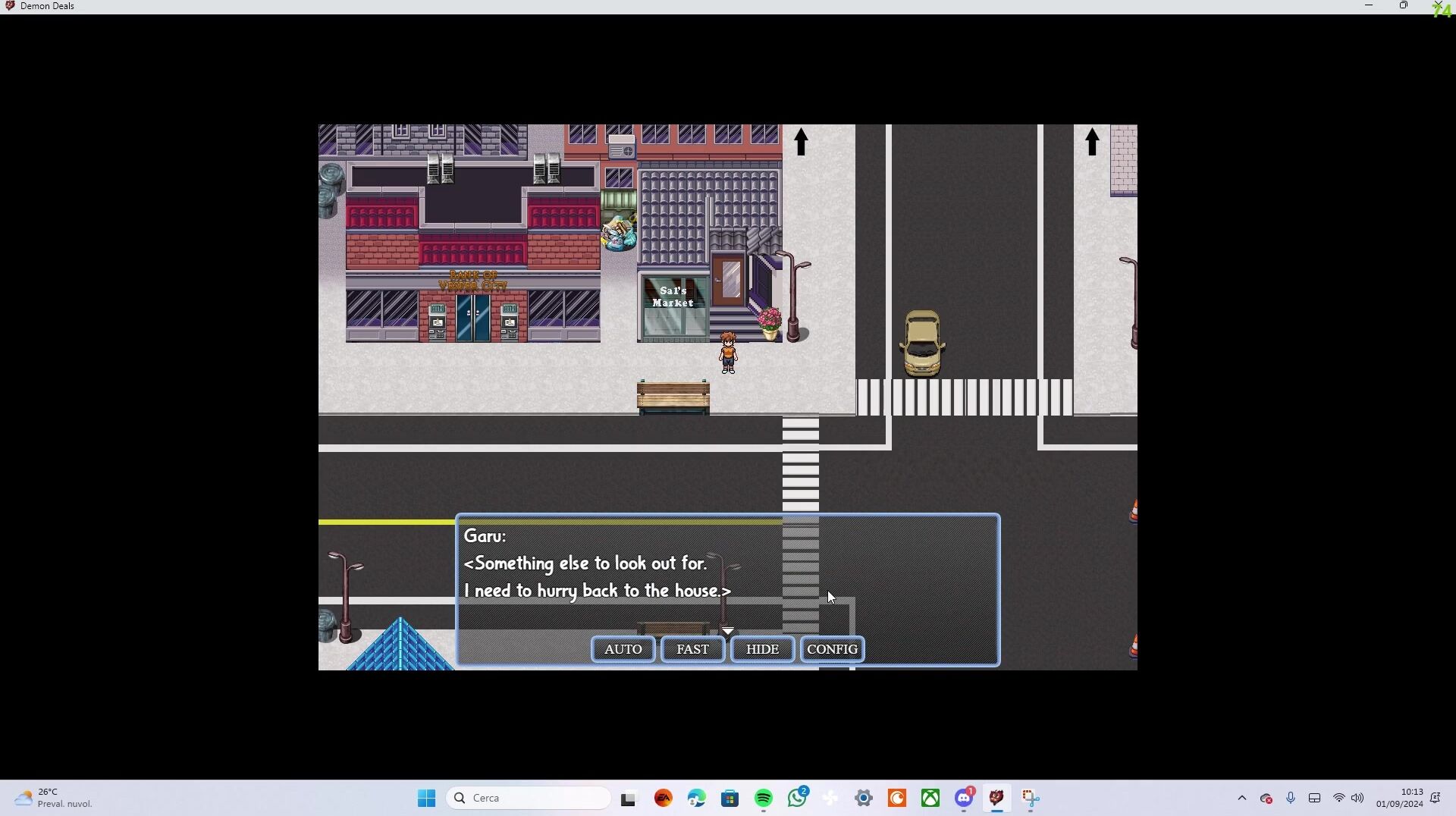Open the clock and calendar flyout
Screen dimensions: 1456x816
tap(1399, 798)
